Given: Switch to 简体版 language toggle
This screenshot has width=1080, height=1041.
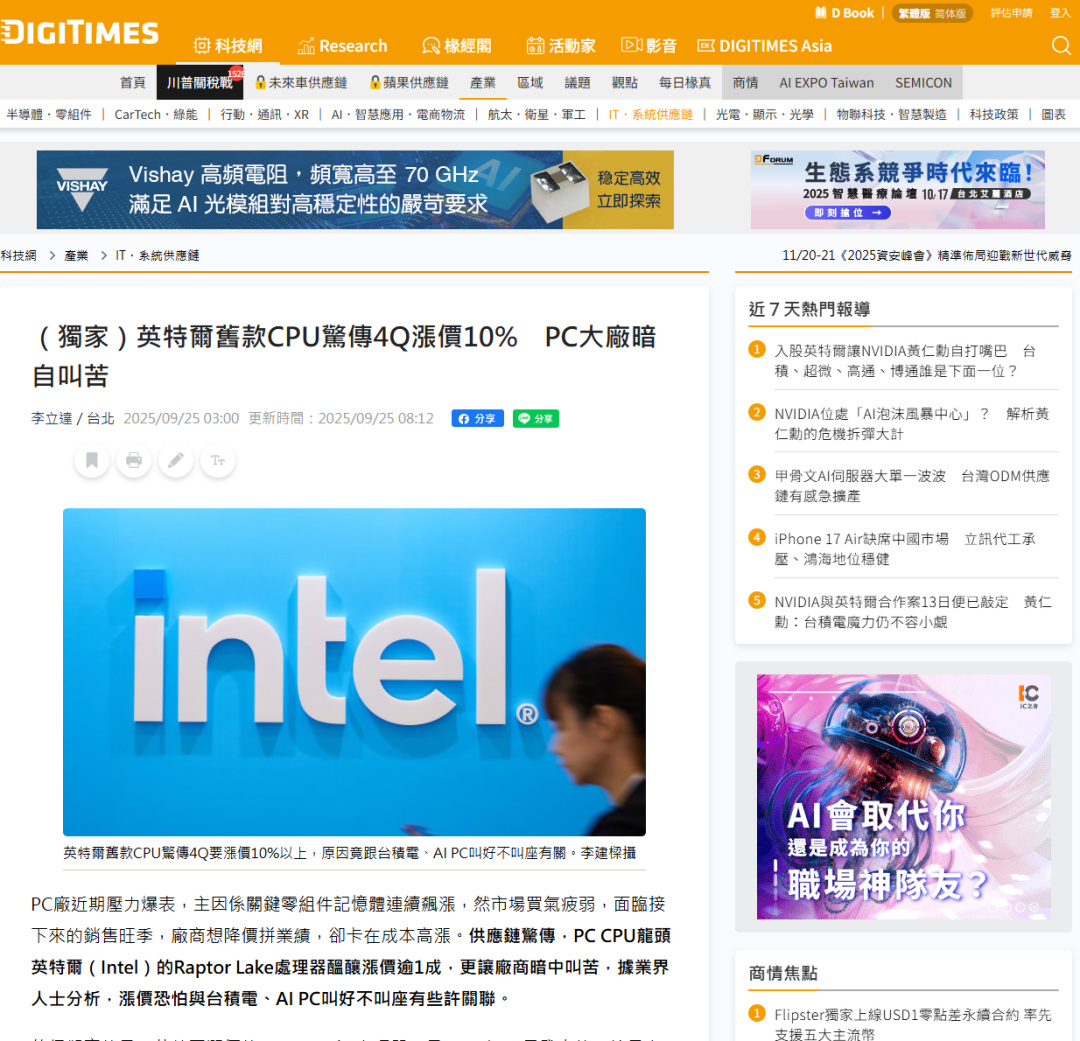Looking at the screenshot, I should [950, 13].
